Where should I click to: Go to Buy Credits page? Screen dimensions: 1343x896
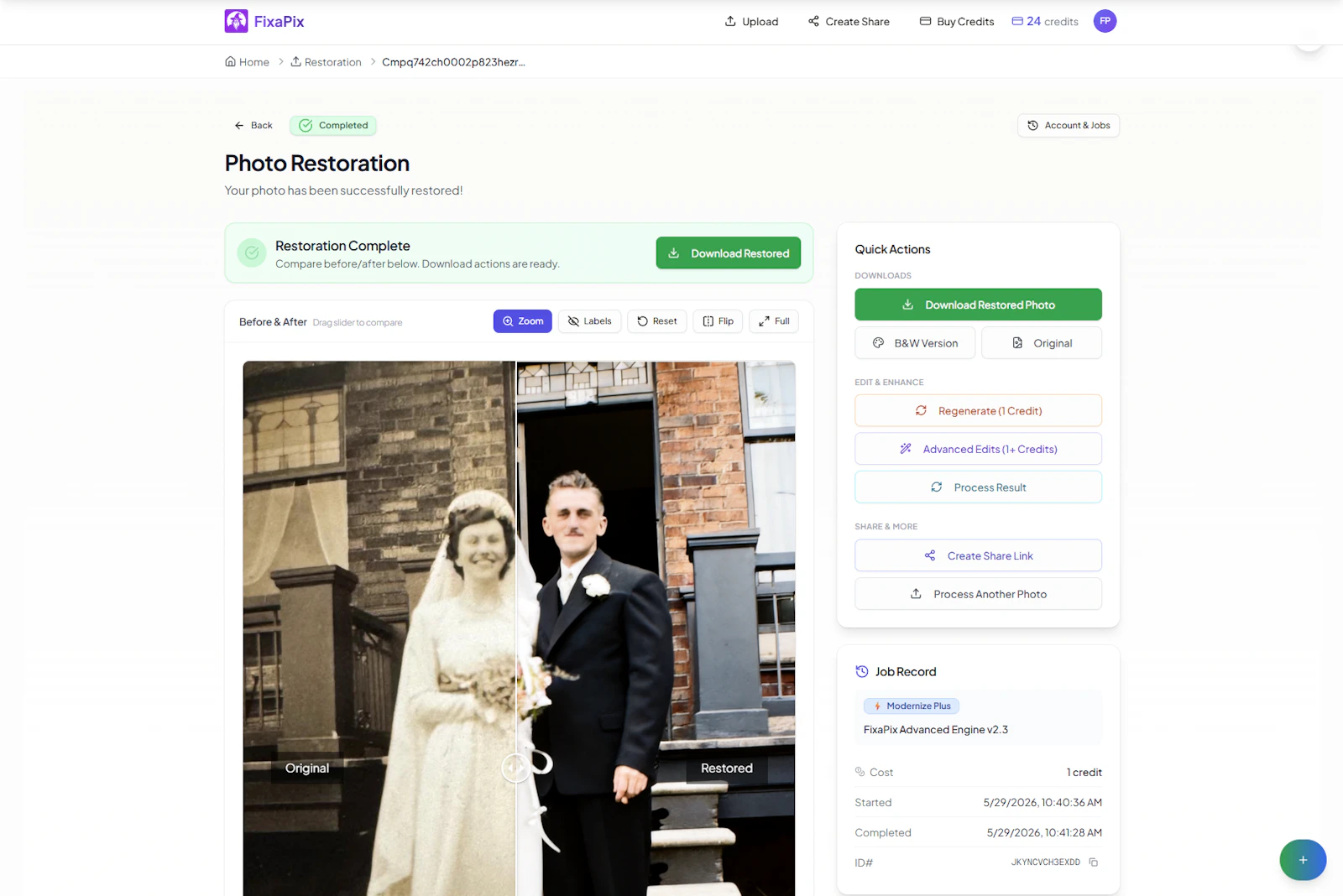[x=957, y=21]
